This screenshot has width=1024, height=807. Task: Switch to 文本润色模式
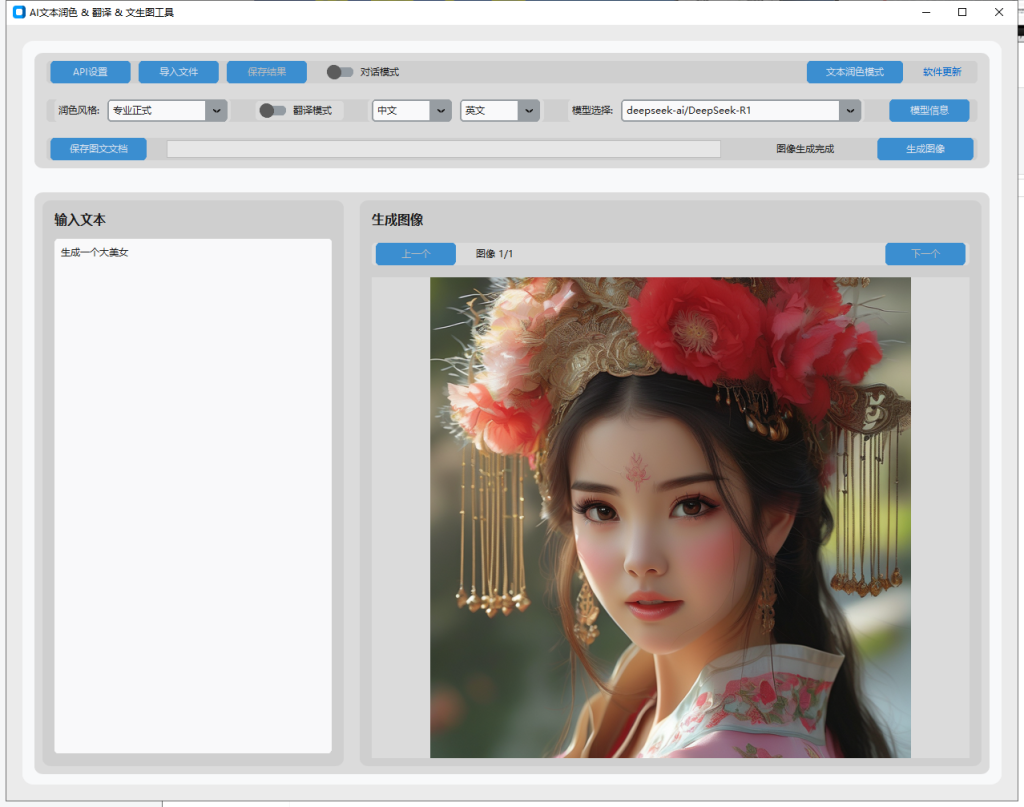(854, 72)
